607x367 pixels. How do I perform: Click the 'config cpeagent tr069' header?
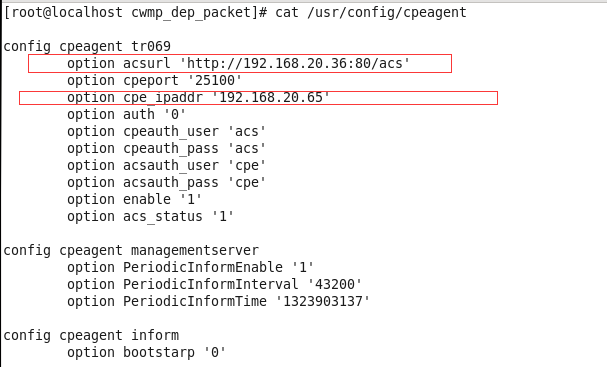(x=87, y=46)
